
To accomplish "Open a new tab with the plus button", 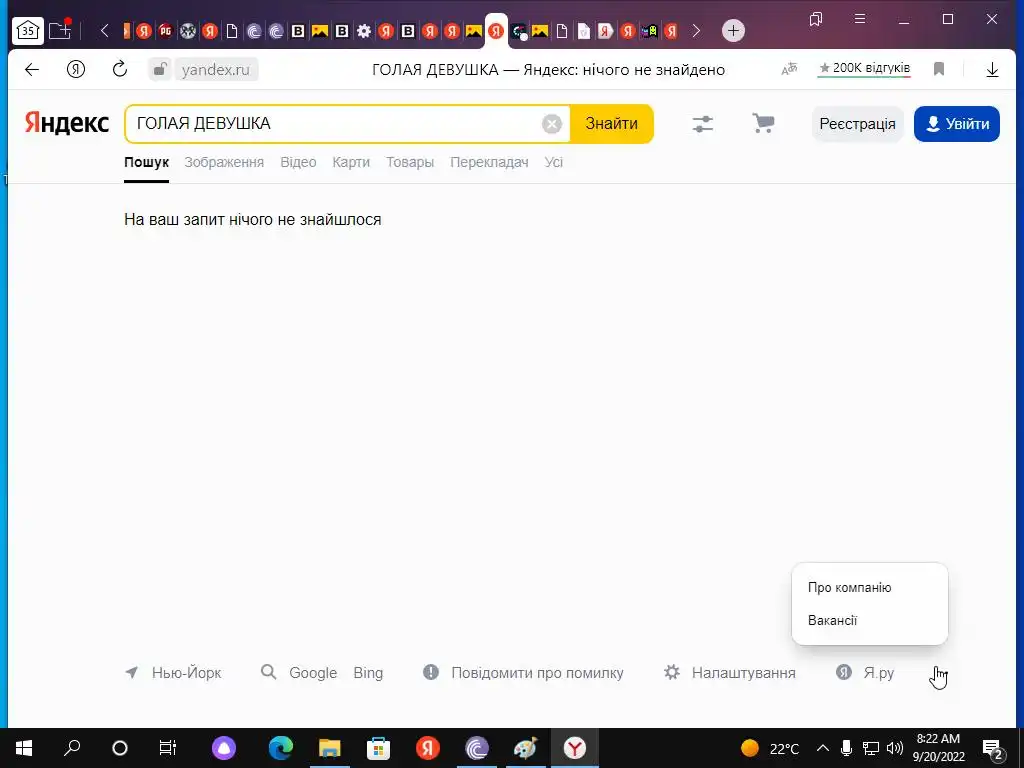I will point(733,31).
